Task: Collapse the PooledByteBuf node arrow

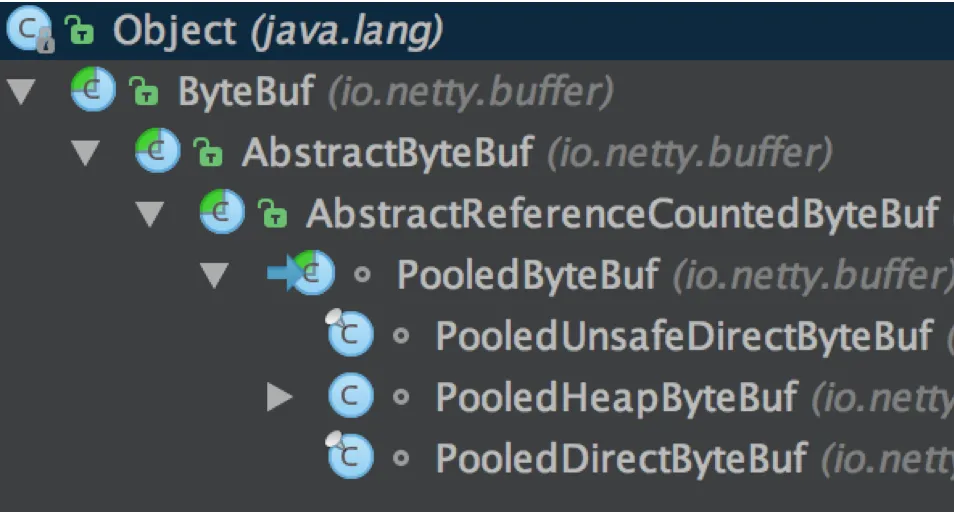Action: tap(214, 275)
